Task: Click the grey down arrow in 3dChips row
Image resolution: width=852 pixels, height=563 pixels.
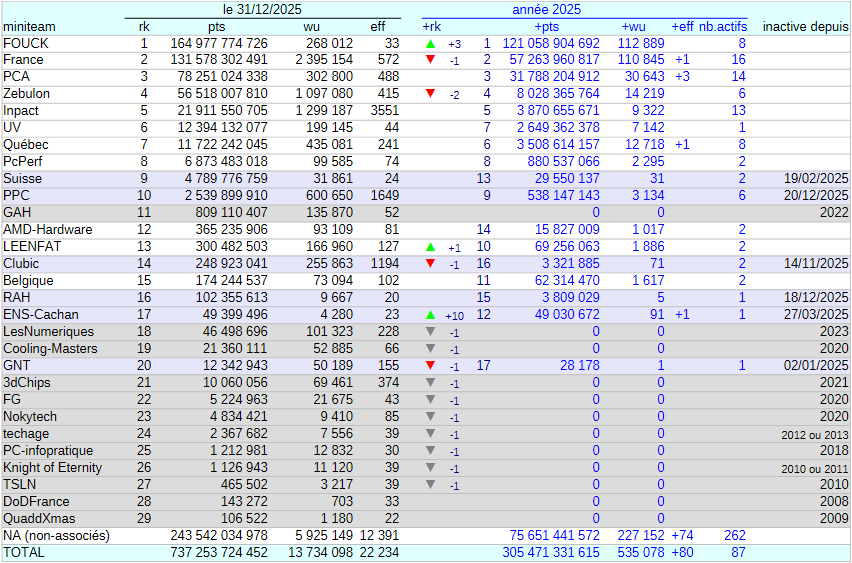Action: (x=430, y=383)
